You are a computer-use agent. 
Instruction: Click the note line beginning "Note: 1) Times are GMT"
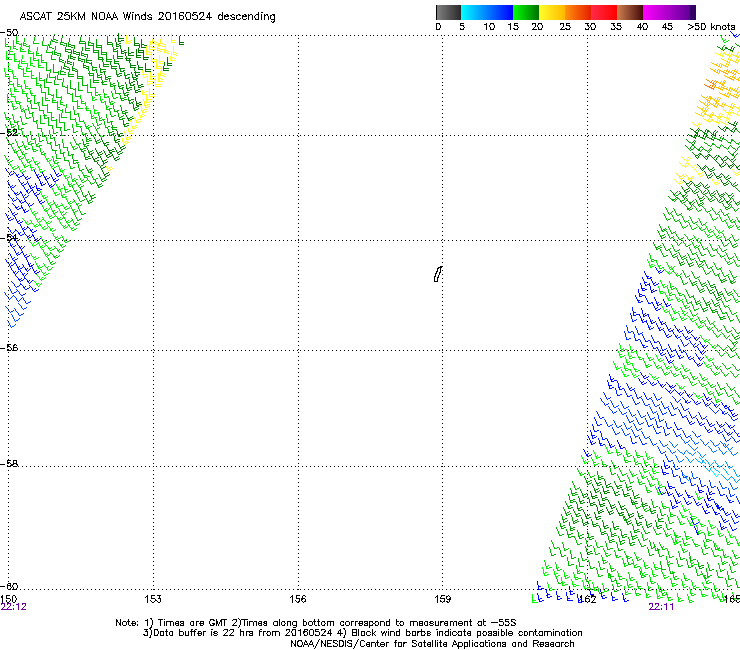tap(316, 623)
